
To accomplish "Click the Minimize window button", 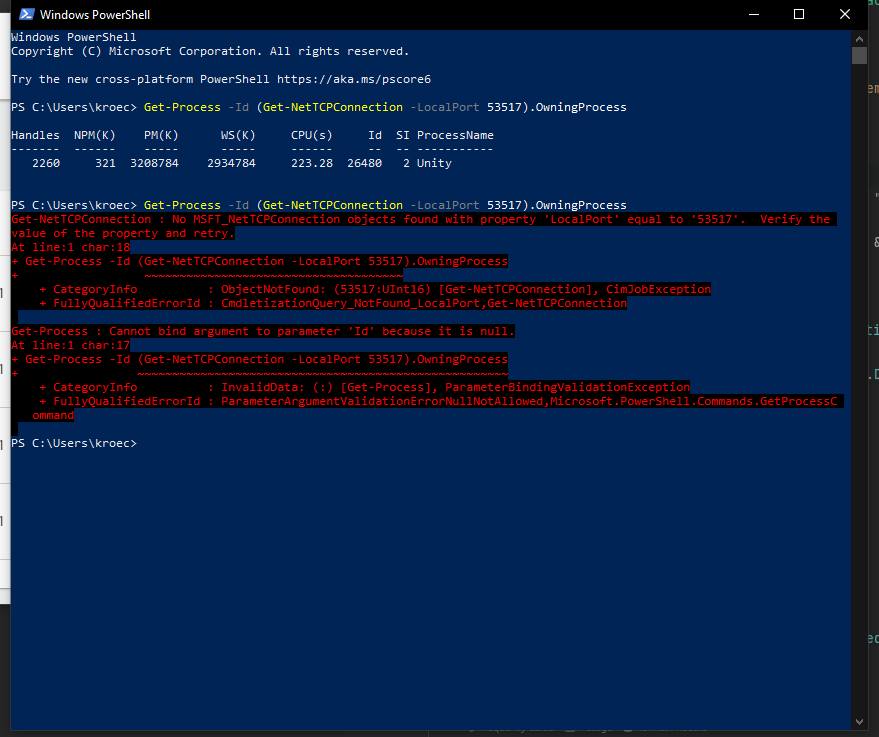I will pyautogui.click(x=753, y=14).
